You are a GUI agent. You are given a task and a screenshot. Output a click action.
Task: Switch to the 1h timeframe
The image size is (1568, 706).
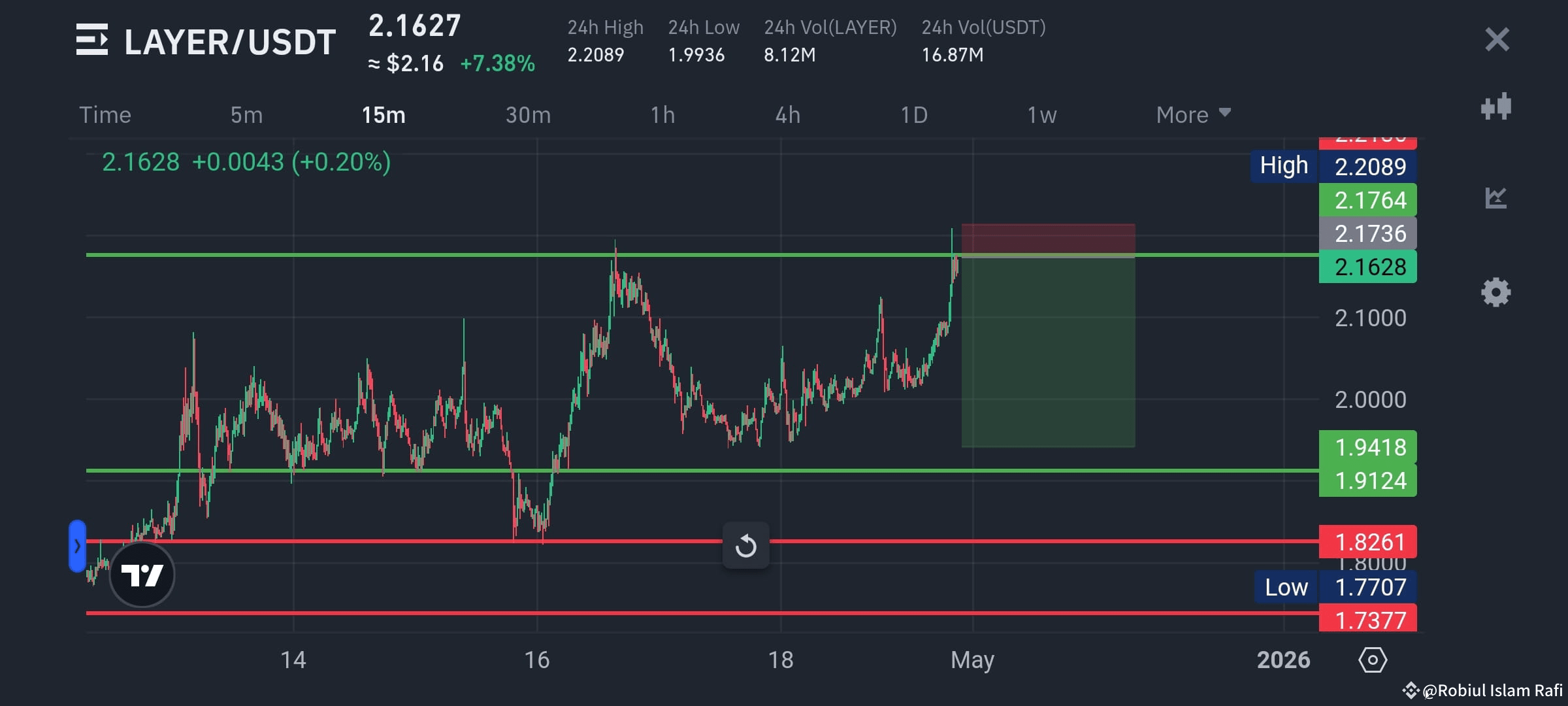(x=662, y=114)
